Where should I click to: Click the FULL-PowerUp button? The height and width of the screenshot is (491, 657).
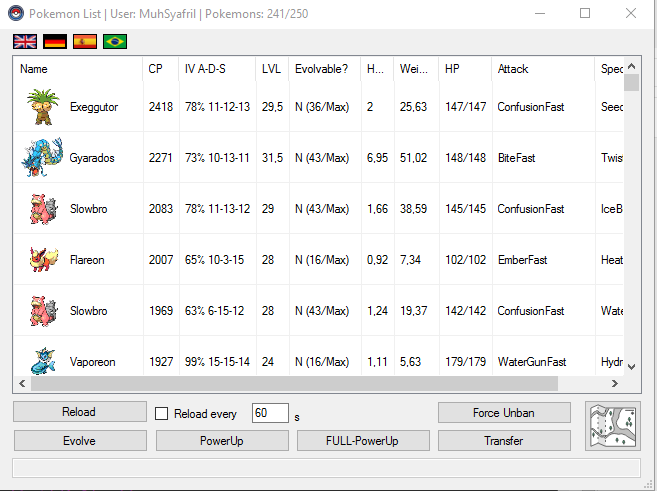pyautogui.click(x=363, y=441)
